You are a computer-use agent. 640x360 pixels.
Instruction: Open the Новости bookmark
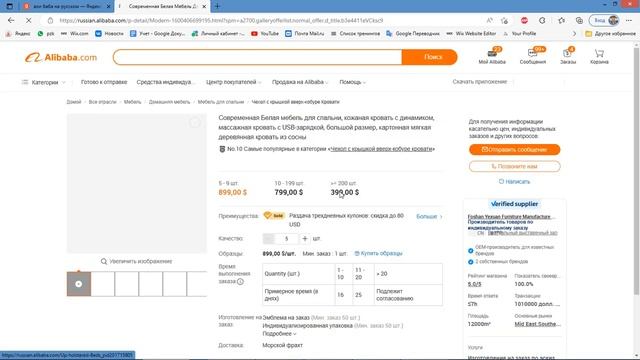click(109, 33)
